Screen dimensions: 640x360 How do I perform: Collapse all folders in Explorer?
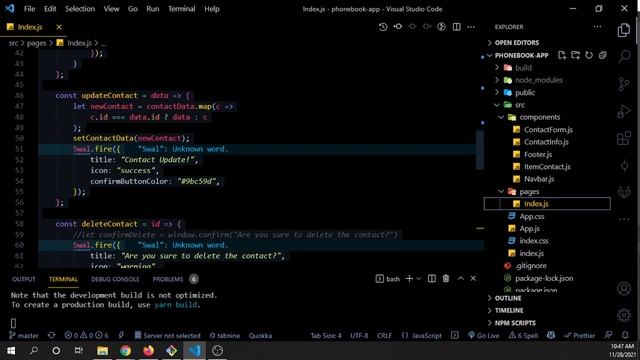pyautogui.click(x=602, y=55)
